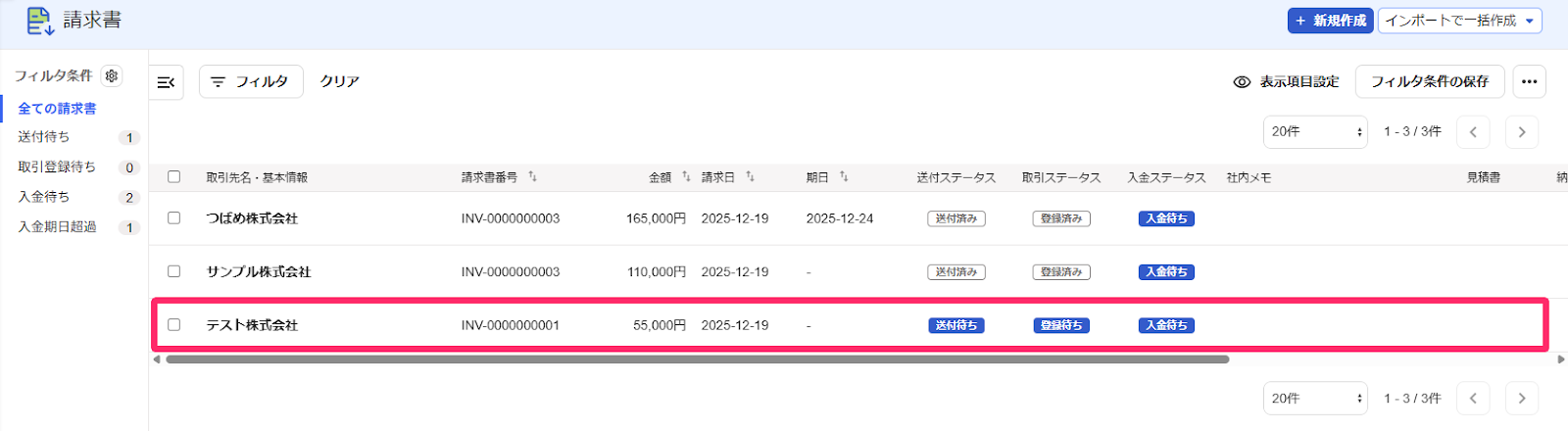Open the つばめ株式会社 invoice row name
This screenshot has height=431, width=1568.
[x=252, y=218]
